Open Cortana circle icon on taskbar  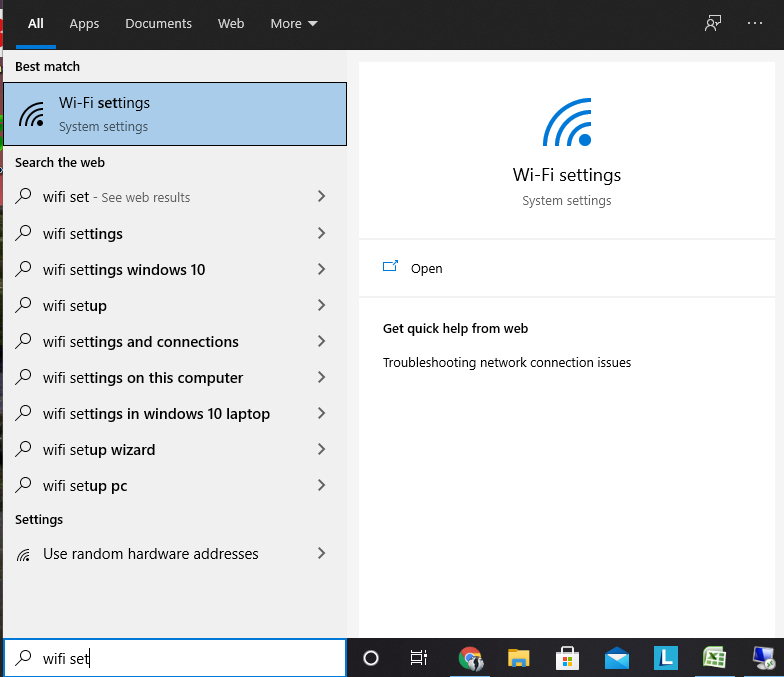click(370, 658)
